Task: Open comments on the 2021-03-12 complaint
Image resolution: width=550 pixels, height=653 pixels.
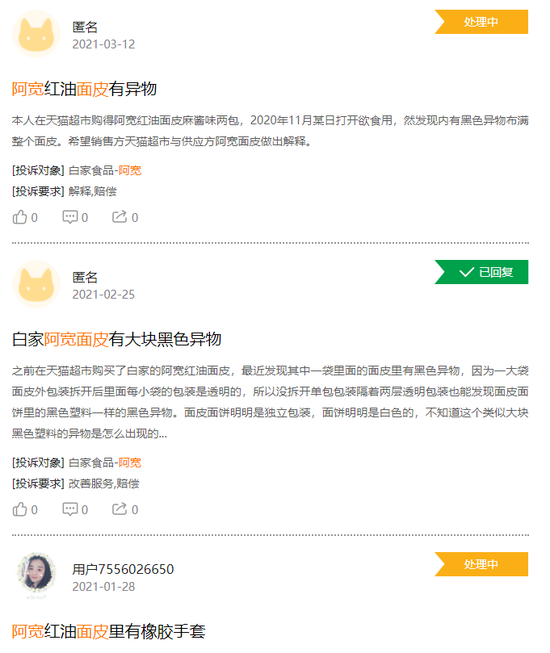Action: tap(75, 217)
